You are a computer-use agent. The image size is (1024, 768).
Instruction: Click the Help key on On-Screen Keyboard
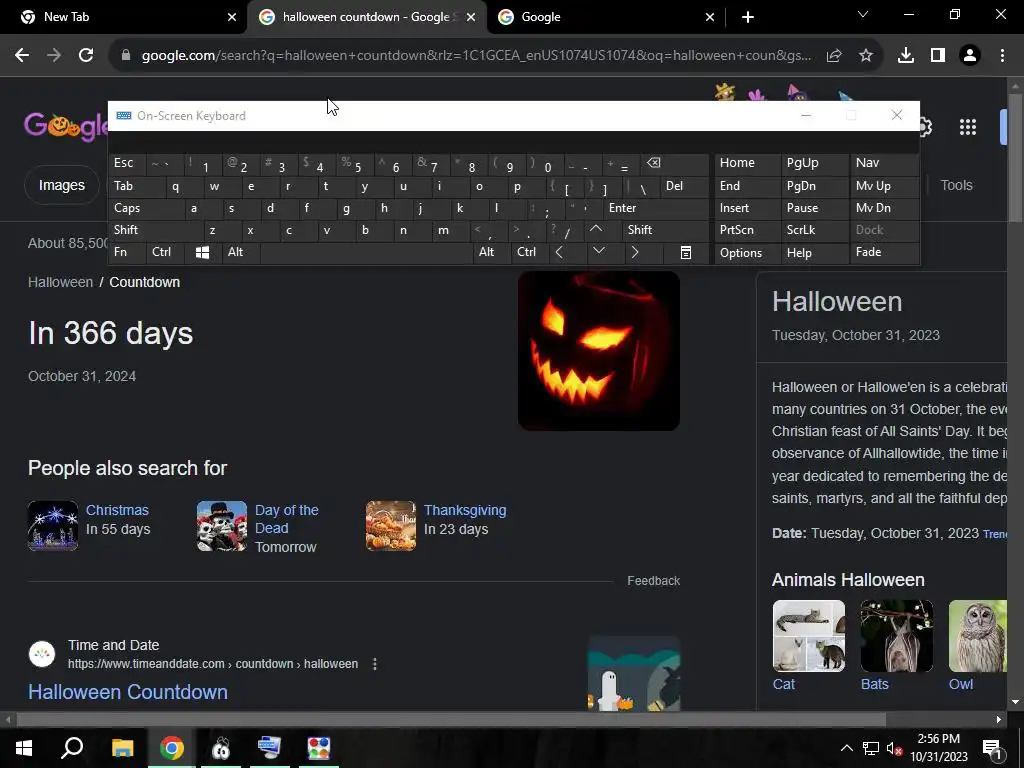coord(814,253)
